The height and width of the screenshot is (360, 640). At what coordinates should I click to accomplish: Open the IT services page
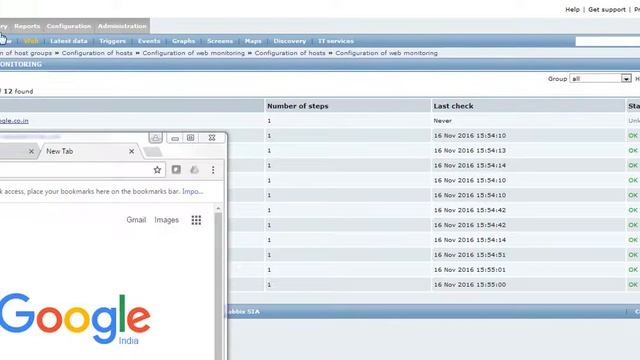pyautogui.click(x=336, y=41)
